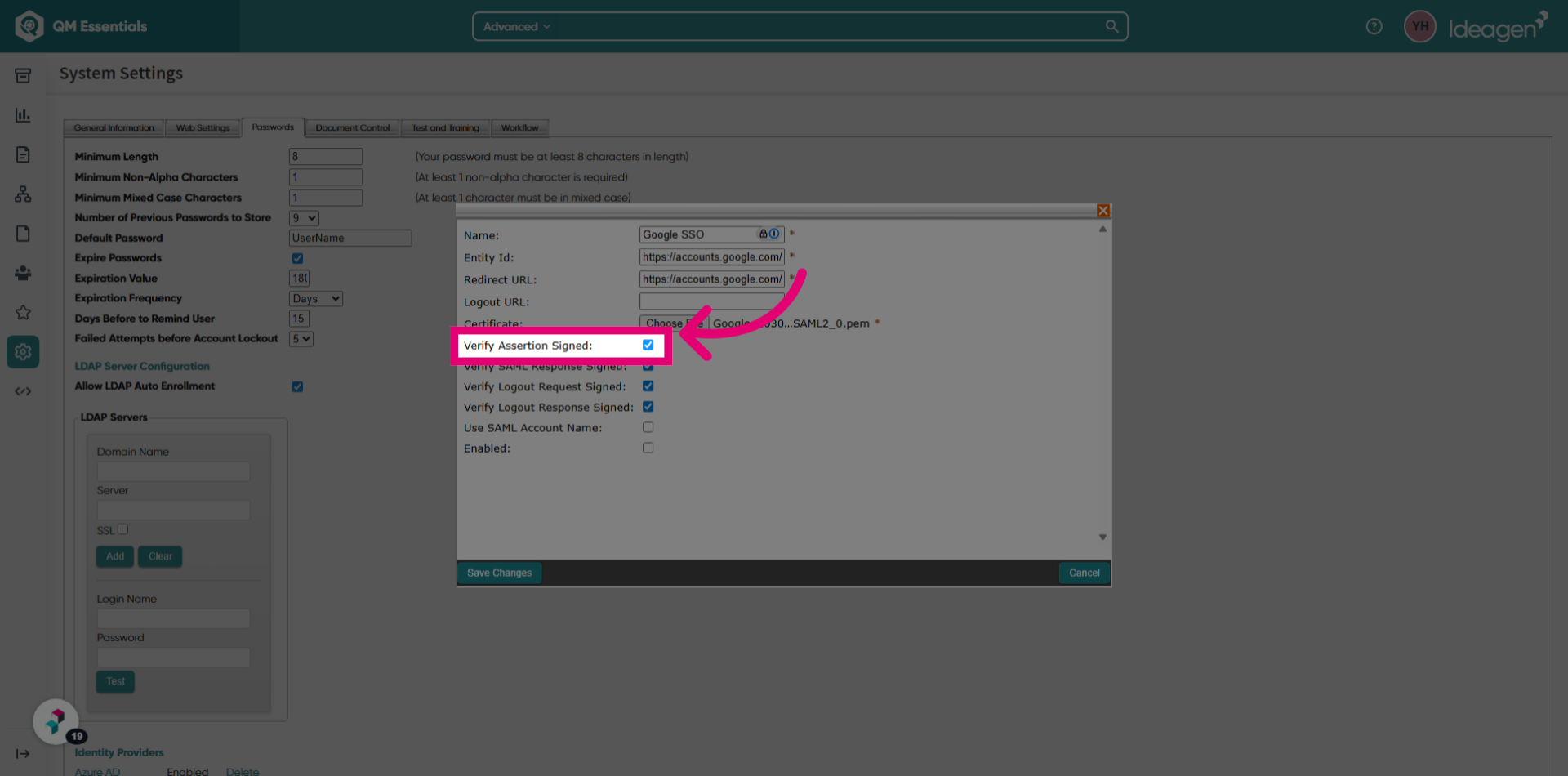Click the Logout URL input field

click(x=711, y=301)
